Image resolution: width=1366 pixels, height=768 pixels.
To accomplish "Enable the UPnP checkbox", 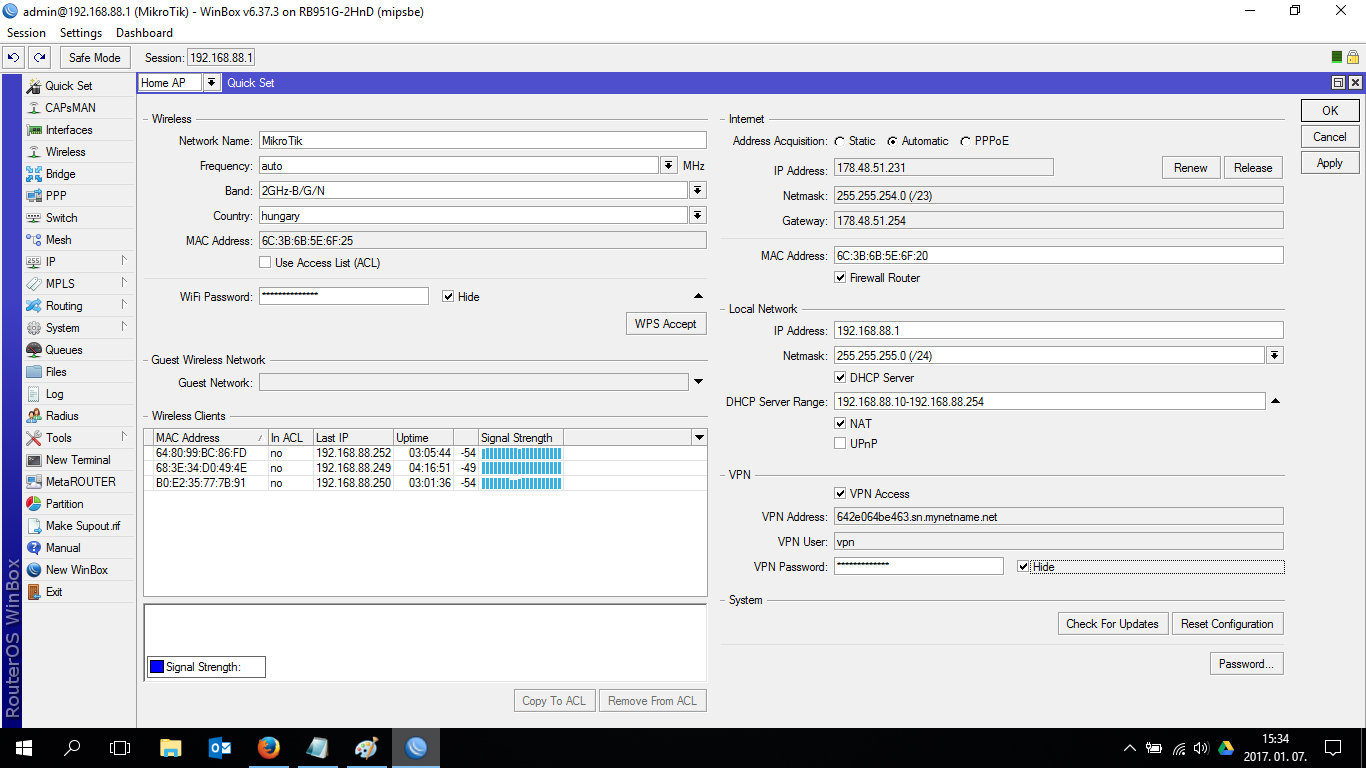I will [x=841, y=443].
